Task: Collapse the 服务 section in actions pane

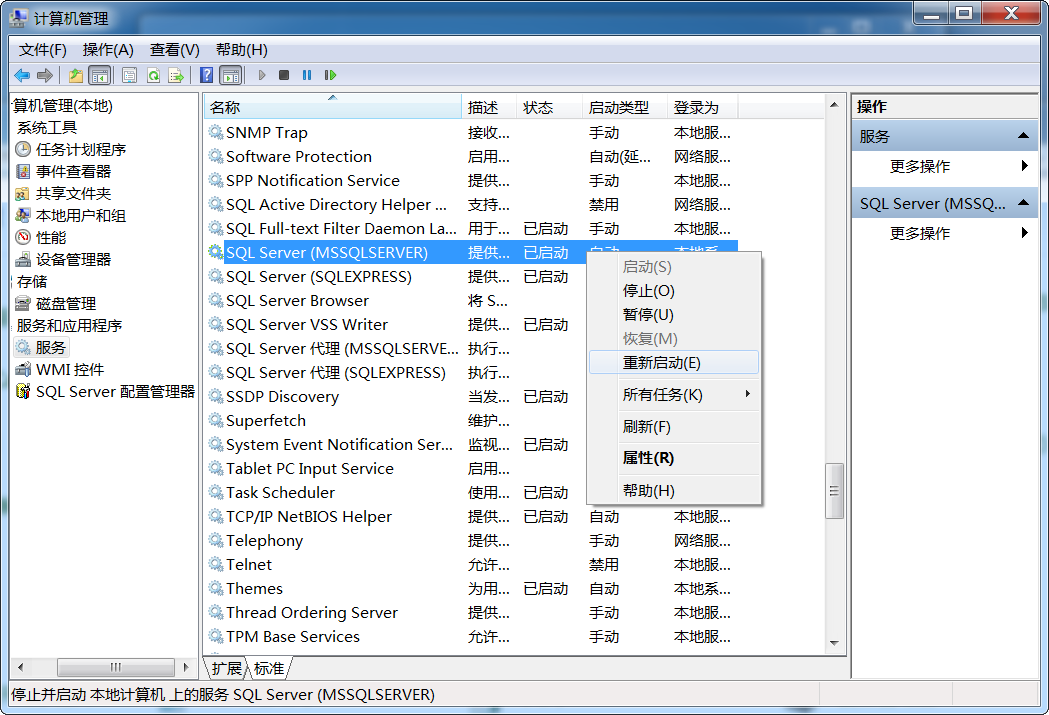Action: tap(1023, 136)
